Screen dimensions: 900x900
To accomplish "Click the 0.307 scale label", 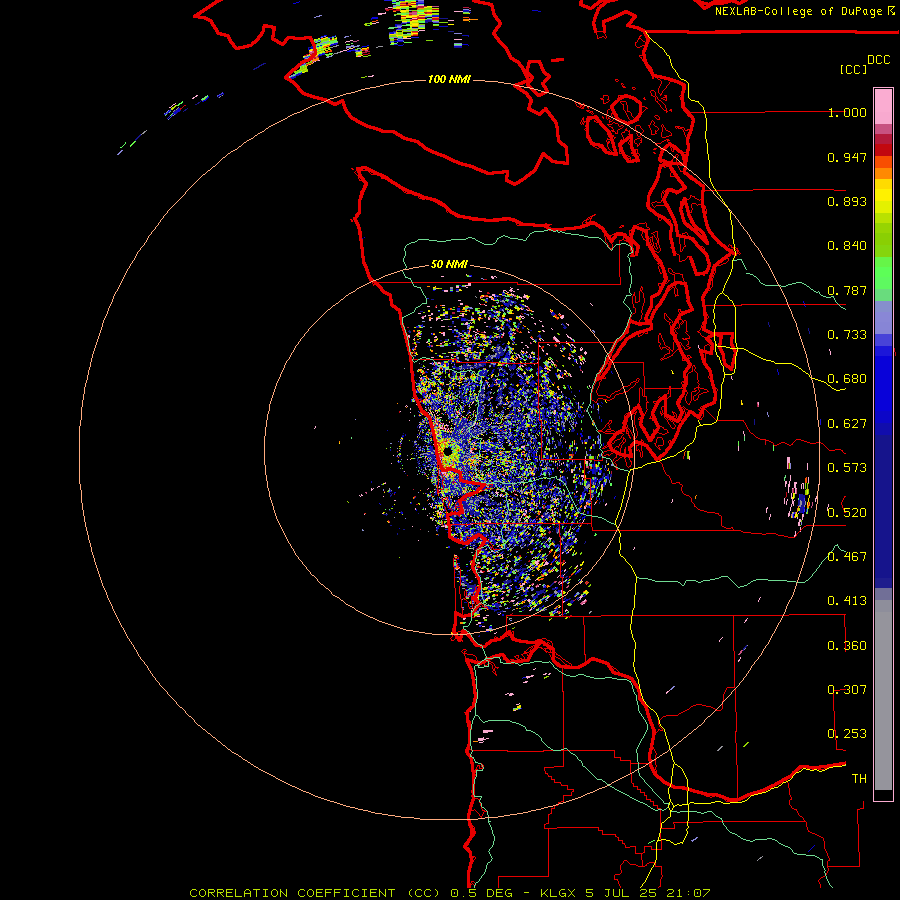I will point(847,690).
